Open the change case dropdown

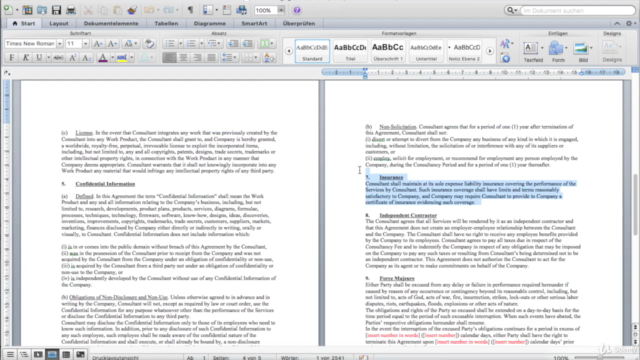tap(131, 44)
